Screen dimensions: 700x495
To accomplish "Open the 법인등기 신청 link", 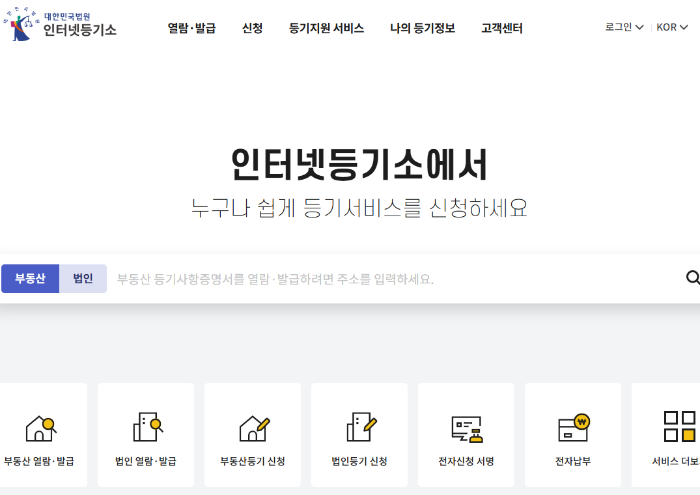I will click(359, 461).
